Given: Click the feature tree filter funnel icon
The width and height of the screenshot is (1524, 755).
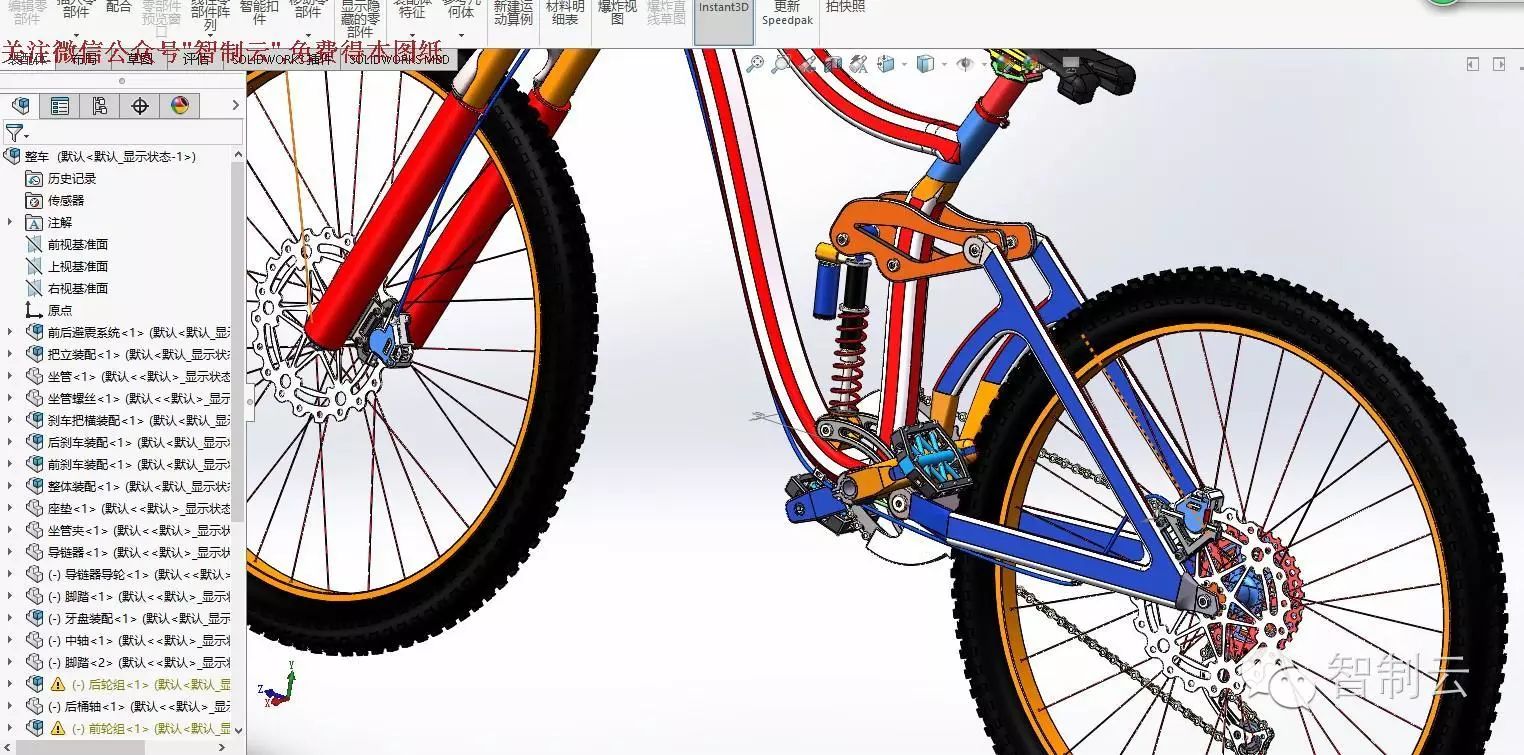Looking at the screenshot, I should pos(14,133).
